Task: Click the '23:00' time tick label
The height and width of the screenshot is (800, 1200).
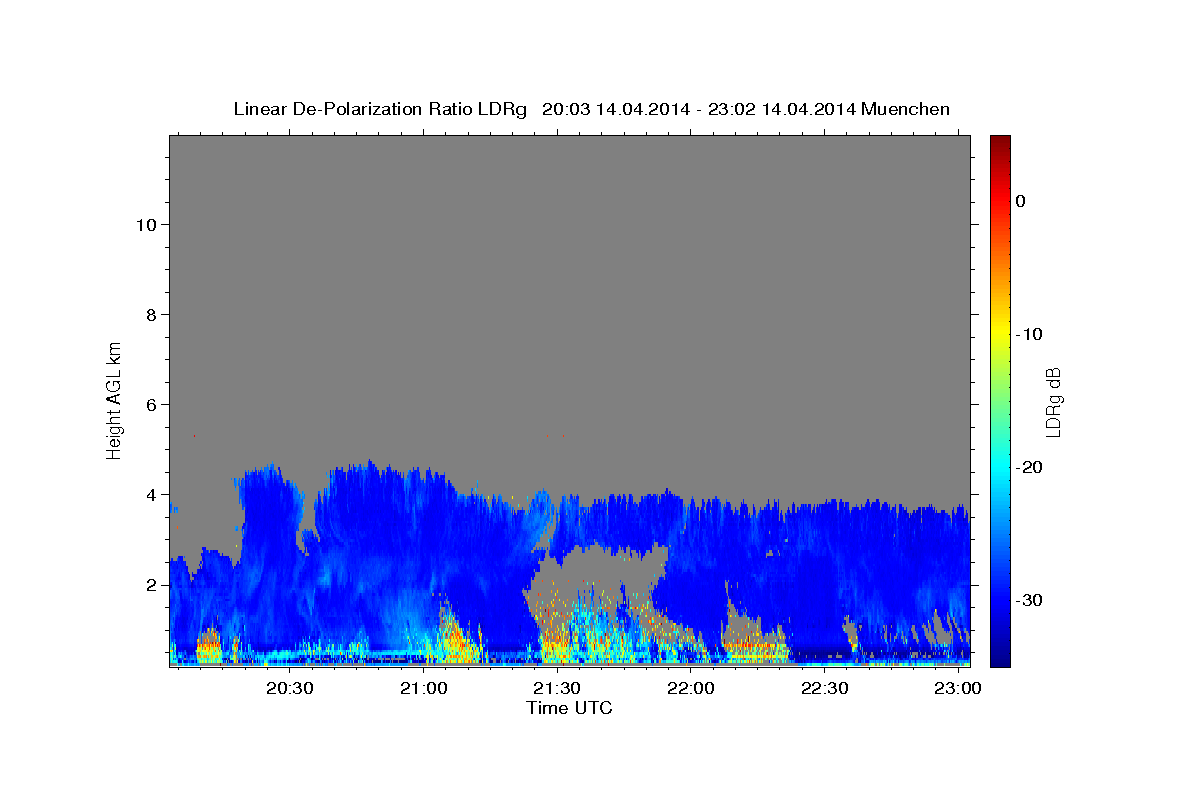Action: click(958, 688)
